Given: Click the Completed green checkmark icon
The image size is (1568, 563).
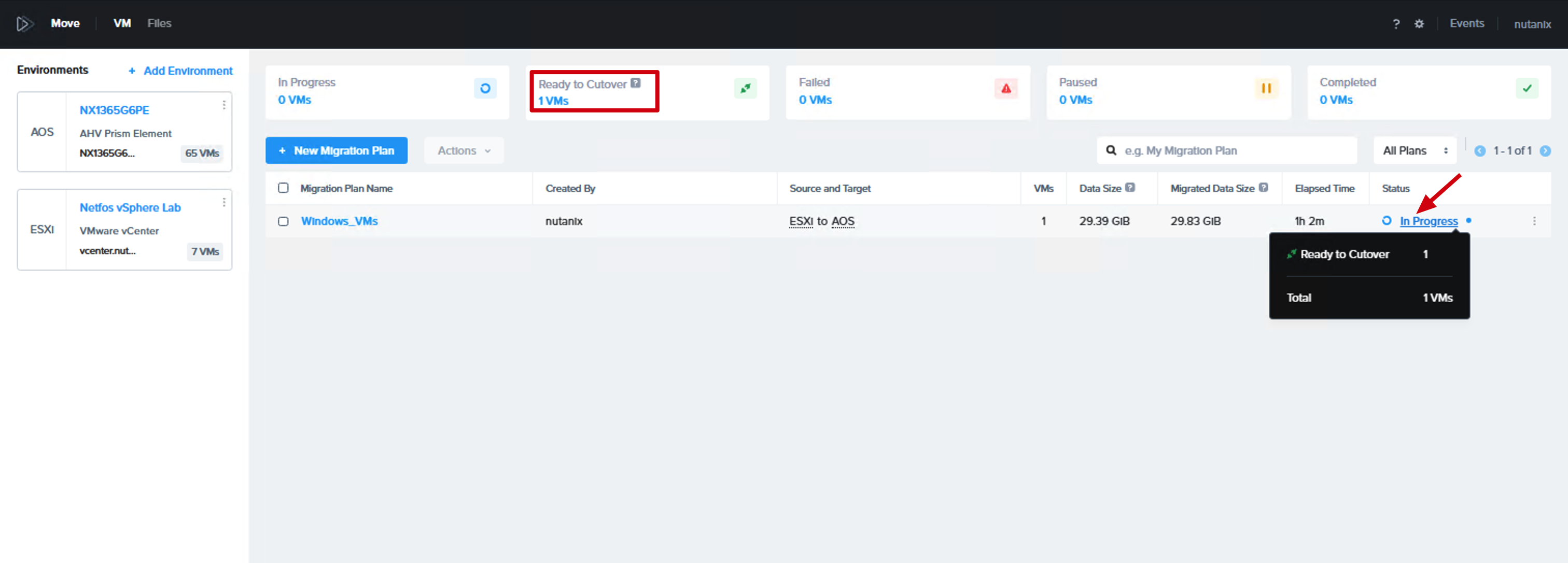Looking at the screenshot, I should (x=1527, y=89).
